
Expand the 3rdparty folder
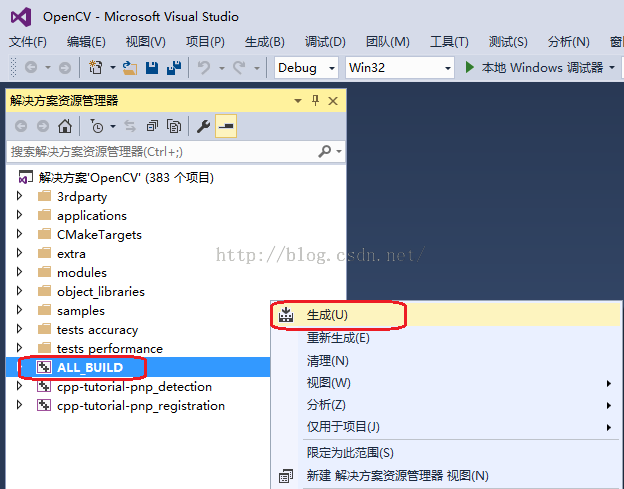click(19, 196)
